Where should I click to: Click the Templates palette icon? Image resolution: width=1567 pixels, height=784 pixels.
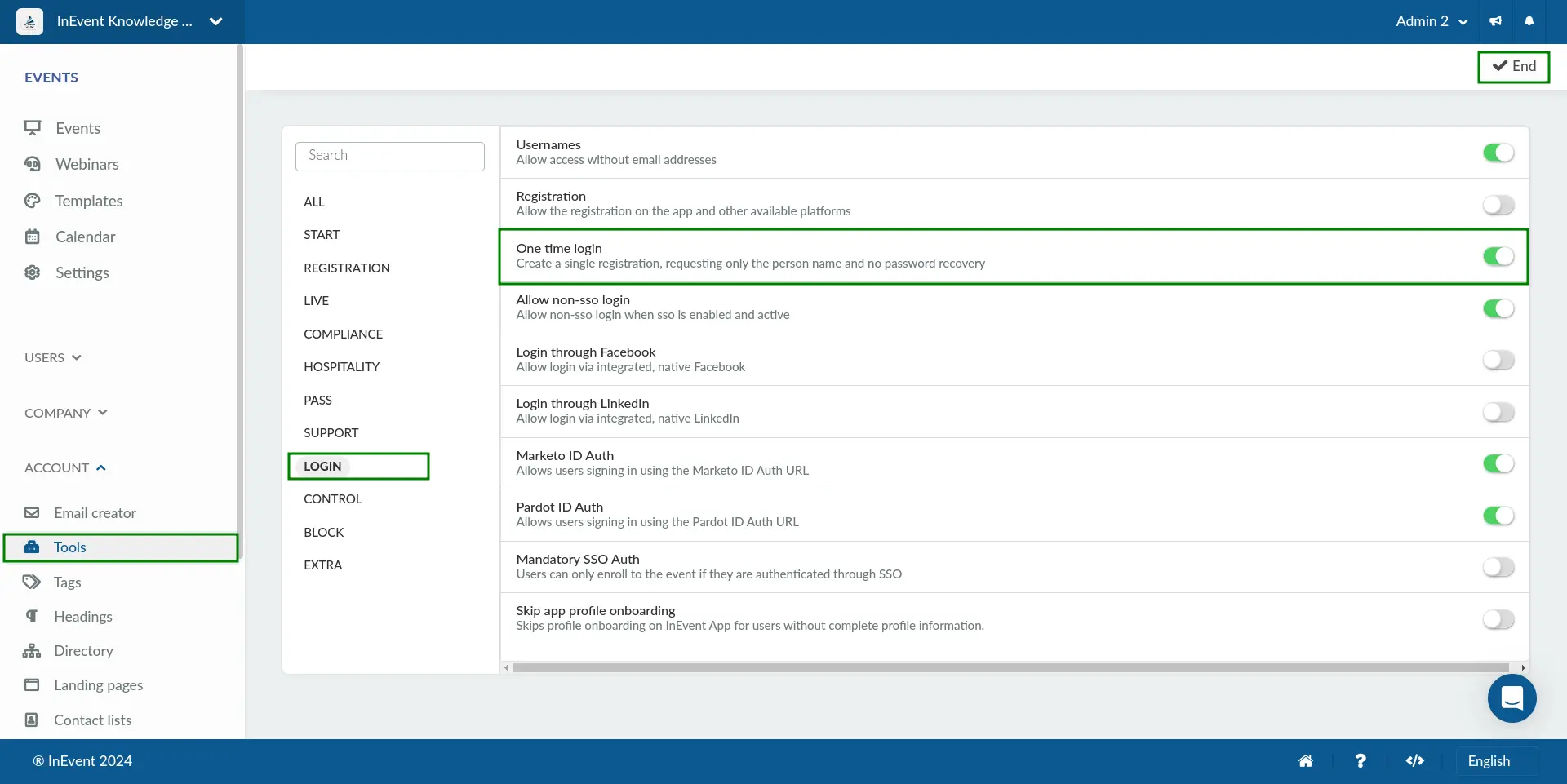[x=33, y=201]
